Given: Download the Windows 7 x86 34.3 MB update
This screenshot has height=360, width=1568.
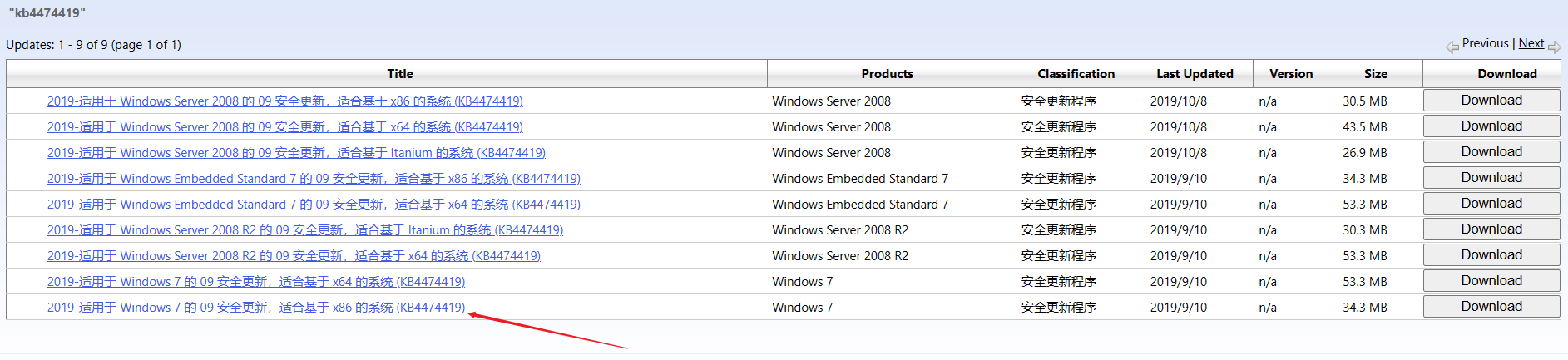Looking at the screenshot, I should [1491, 307].
